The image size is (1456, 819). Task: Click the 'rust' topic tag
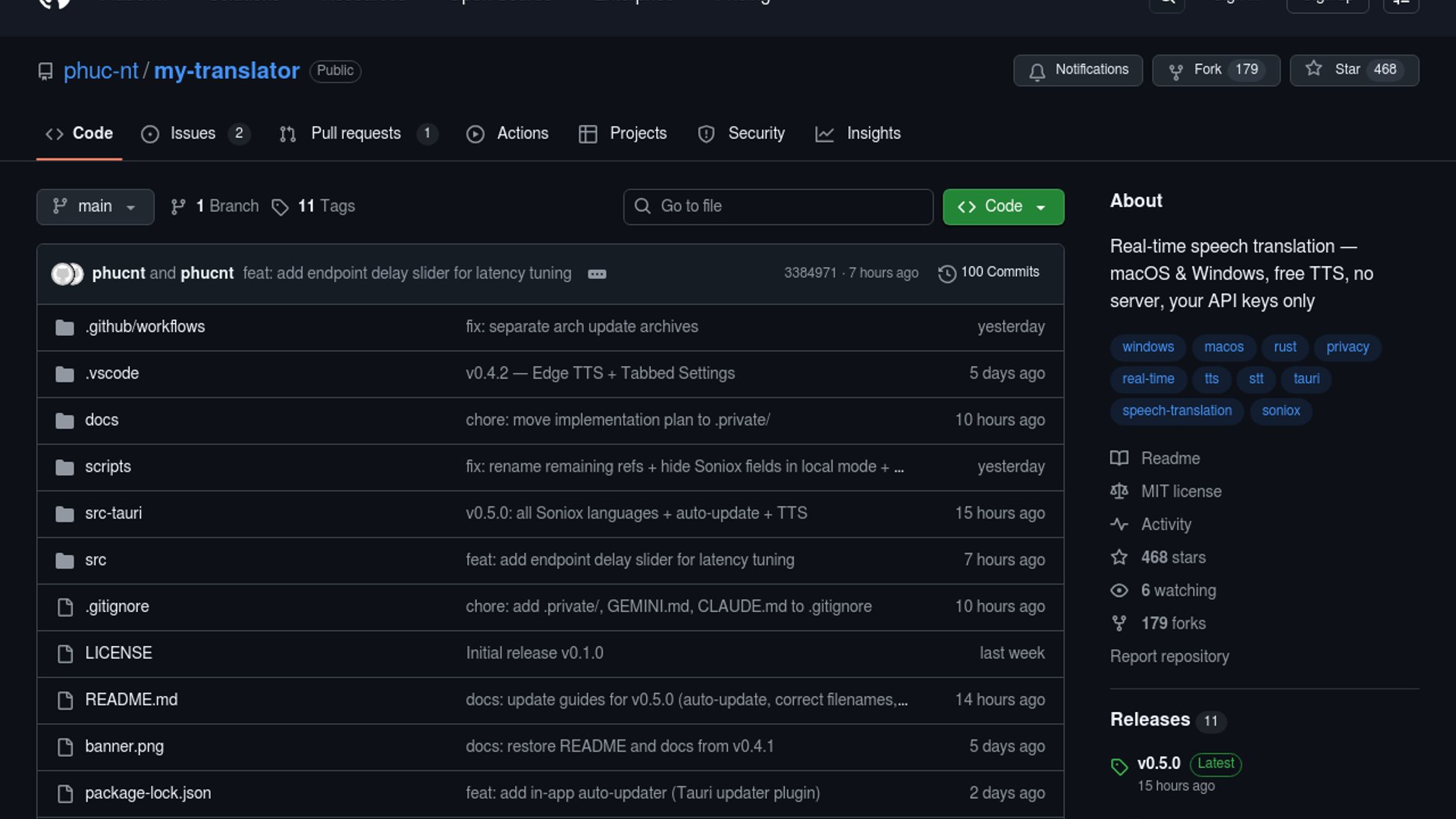[1285, 347]
